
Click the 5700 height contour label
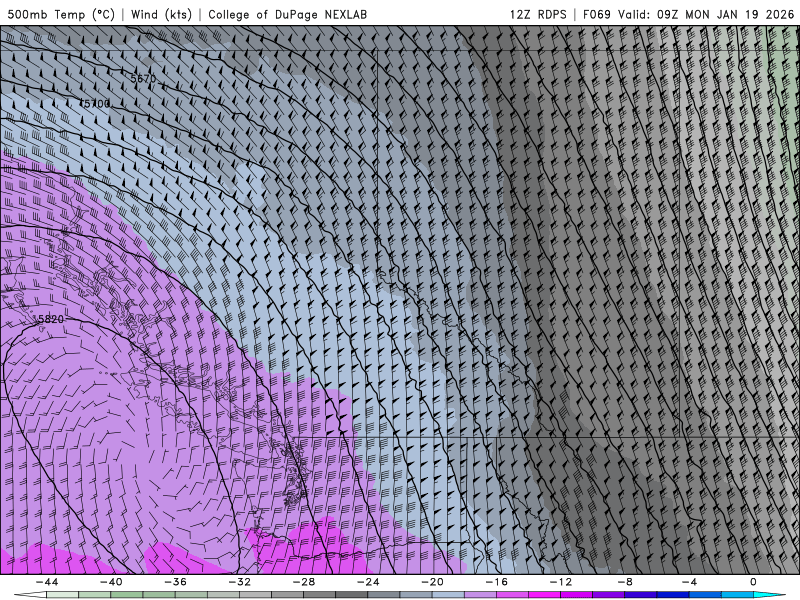pyautogui.click(x=96, y=104)
